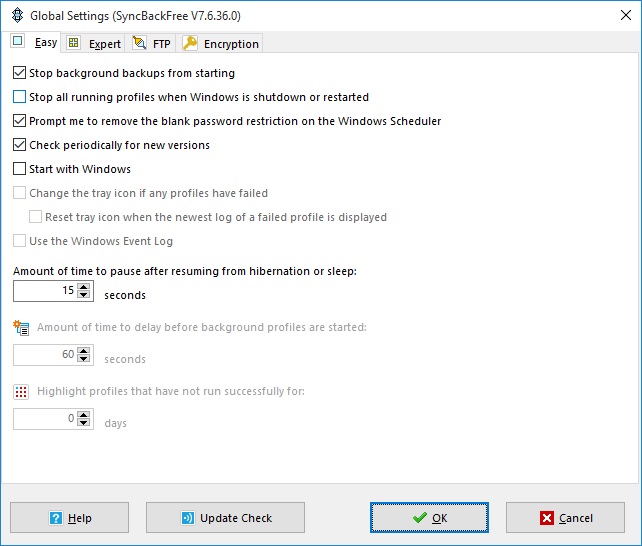Close the Global Settings window

tap(626, 16)
